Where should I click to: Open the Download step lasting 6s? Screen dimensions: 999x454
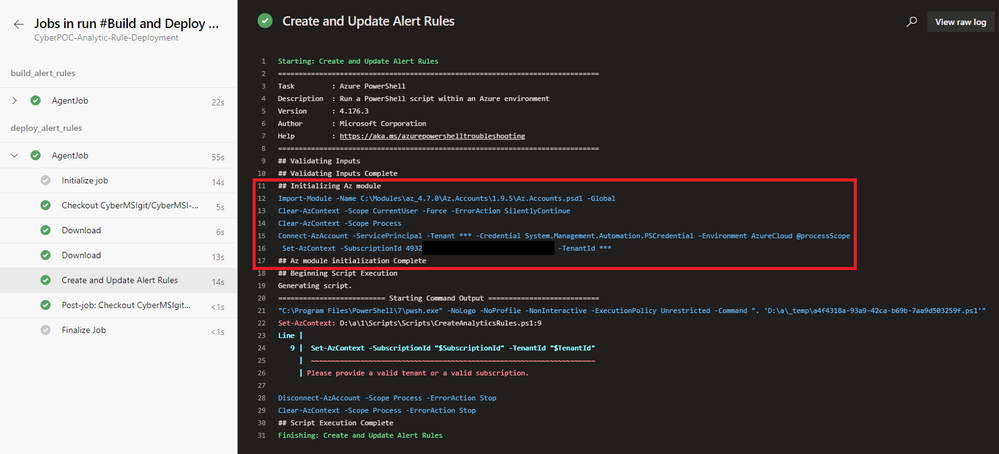pyautogui.click(x=119, y=231)
